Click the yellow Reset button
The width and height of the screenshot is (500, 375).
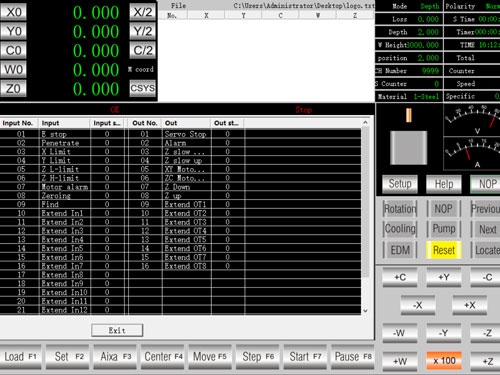pos(444,250)
